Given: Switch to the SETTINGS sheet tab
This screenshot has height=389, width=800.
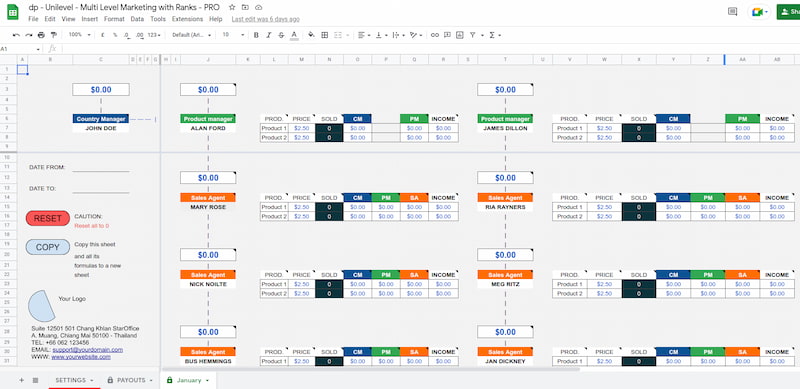Looking at the screenshot, I should pyautogui.click(x=74, y=380).
